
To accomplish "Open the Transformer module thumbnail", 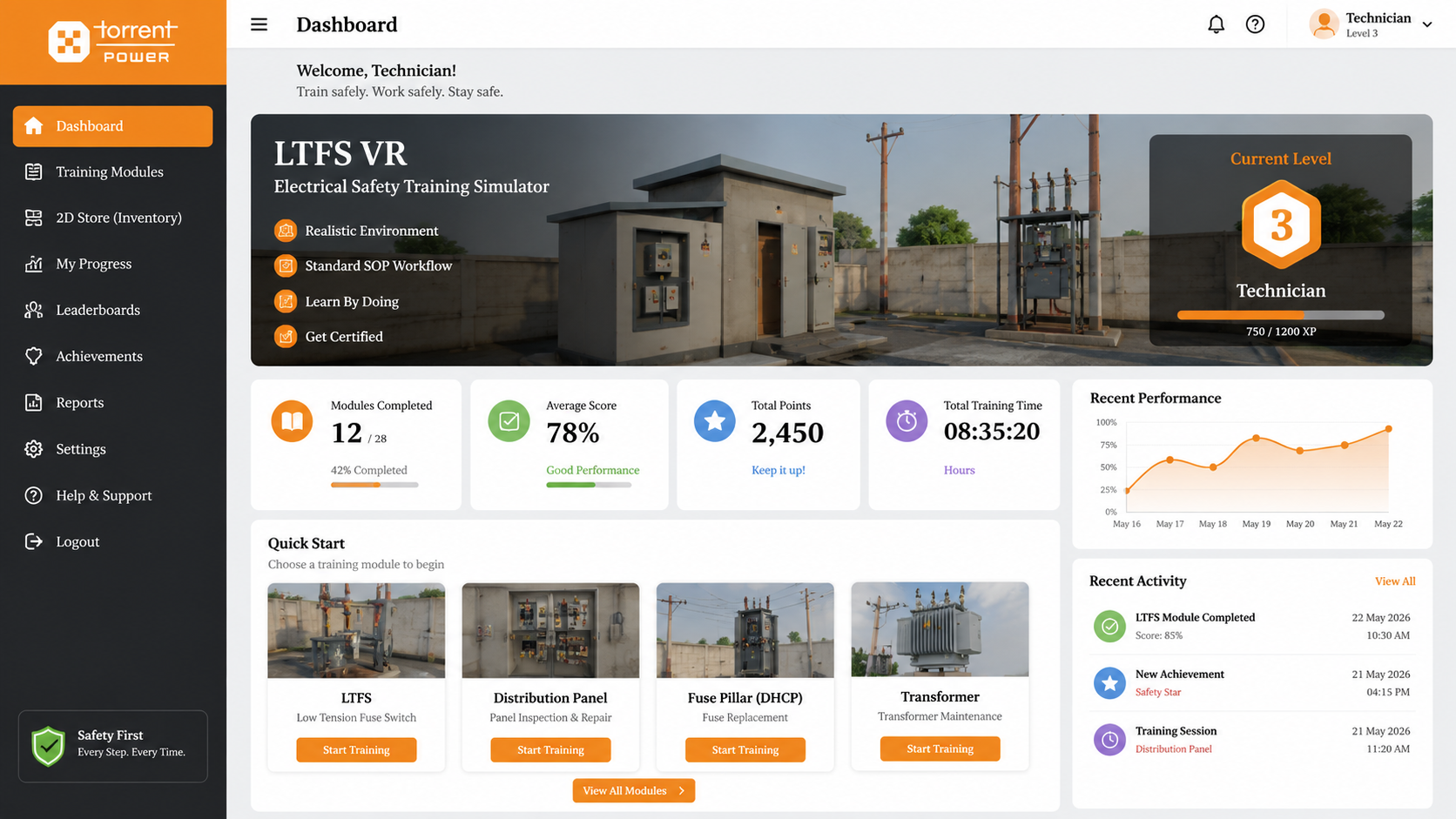I will pyautogui.click(x=940, y=629).
